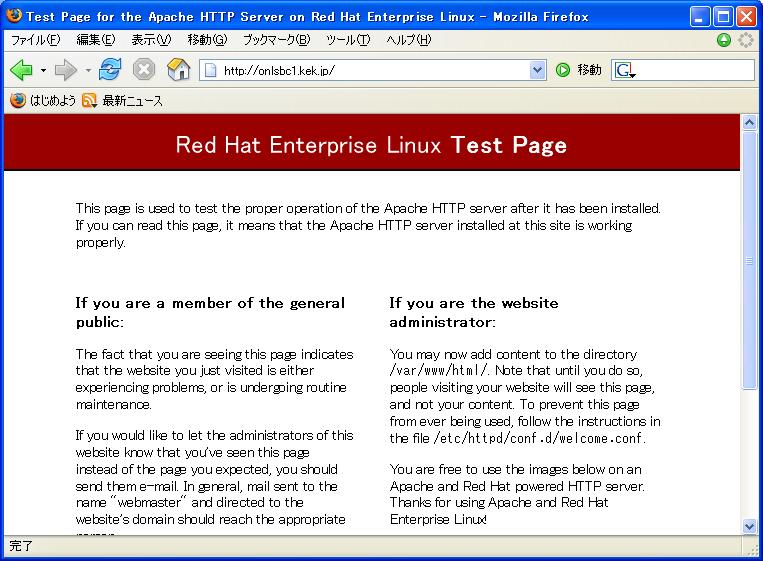Reload the page with the Refresh icon
This screenshot has width=763, height=561.
point(110,69)
